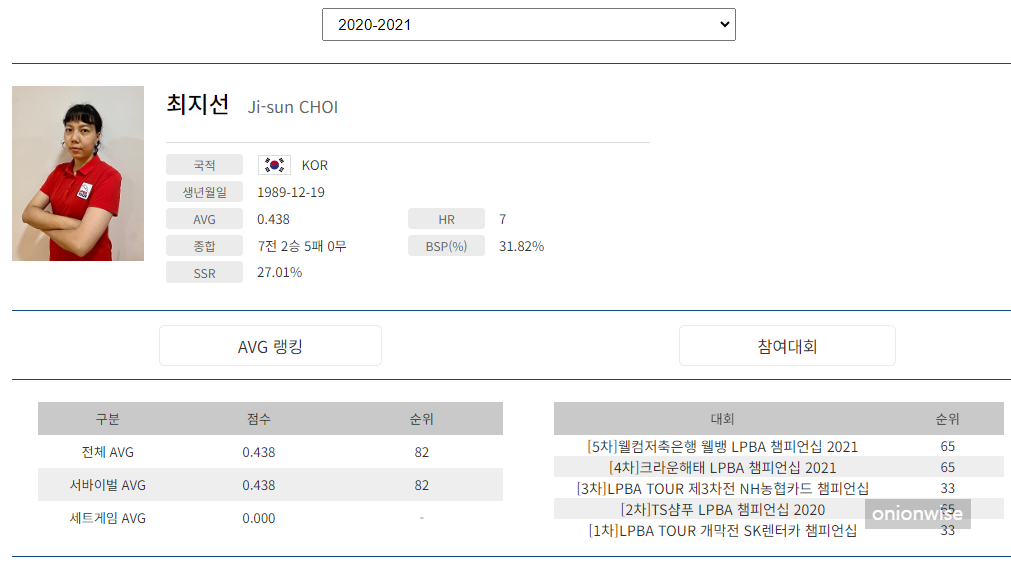Click the English name Ji-sun CHOI
The image size is (1011, 569).
293,107
